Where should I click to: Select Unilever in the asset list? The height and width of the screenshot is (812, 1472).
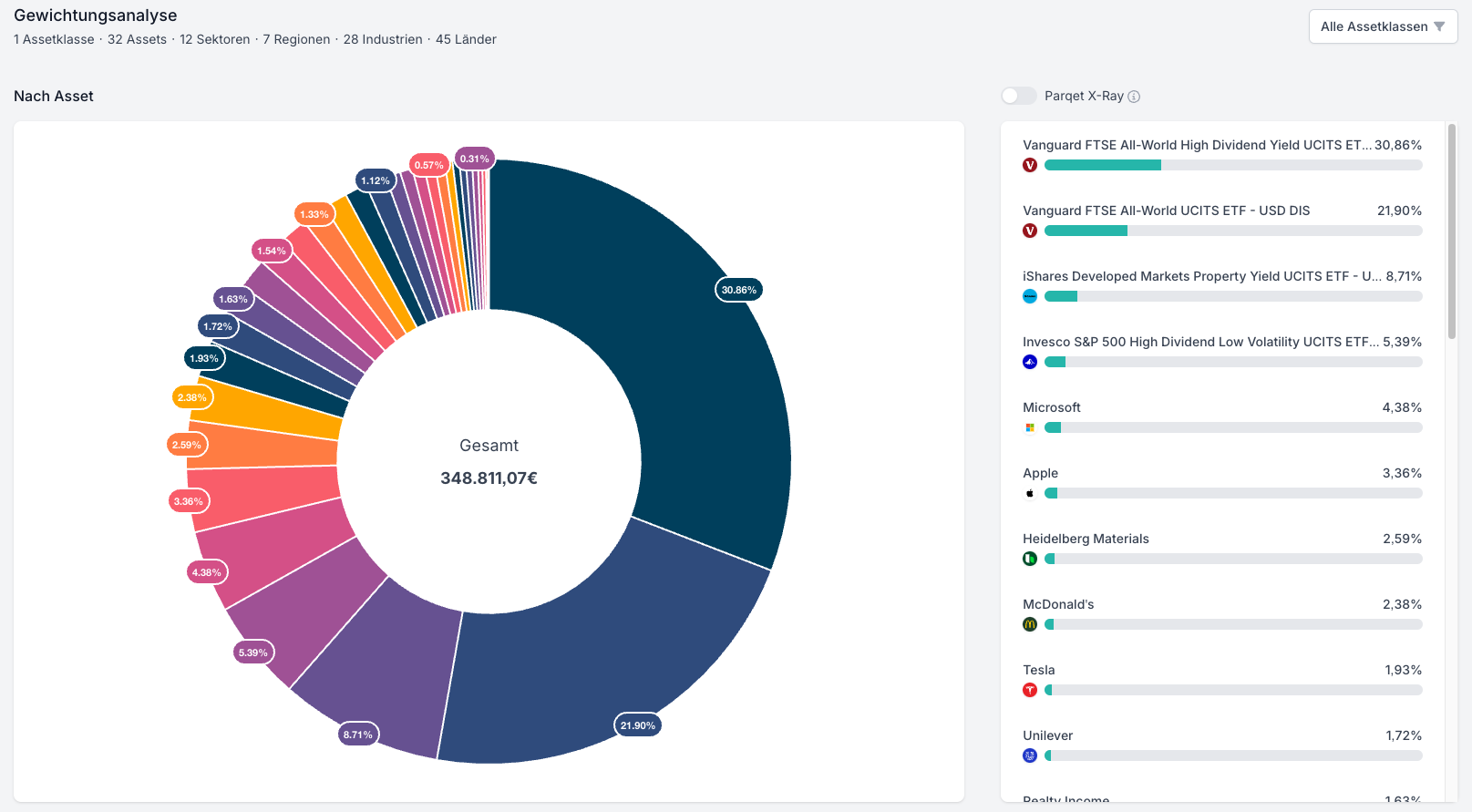click(1047, 735)
